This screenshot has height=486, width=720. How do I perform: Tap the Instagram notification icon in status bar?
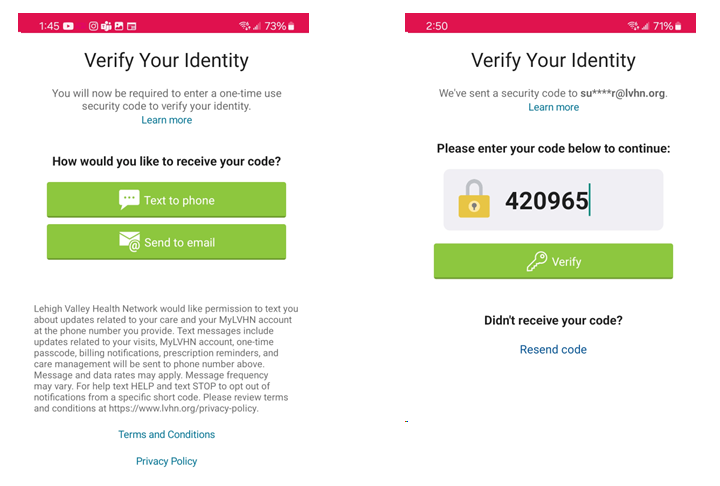point(93,26)
